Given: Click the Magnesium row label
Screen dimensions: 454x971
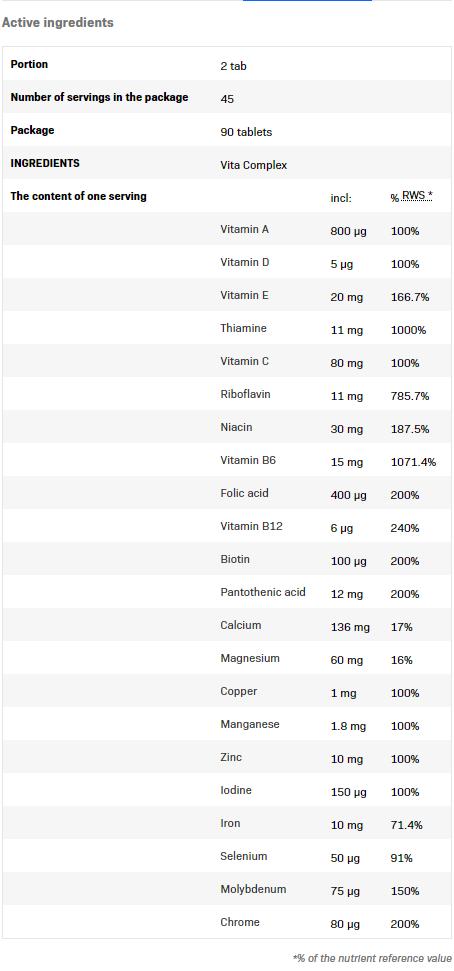Looking at the screenshot, I should tap(250, 658).
